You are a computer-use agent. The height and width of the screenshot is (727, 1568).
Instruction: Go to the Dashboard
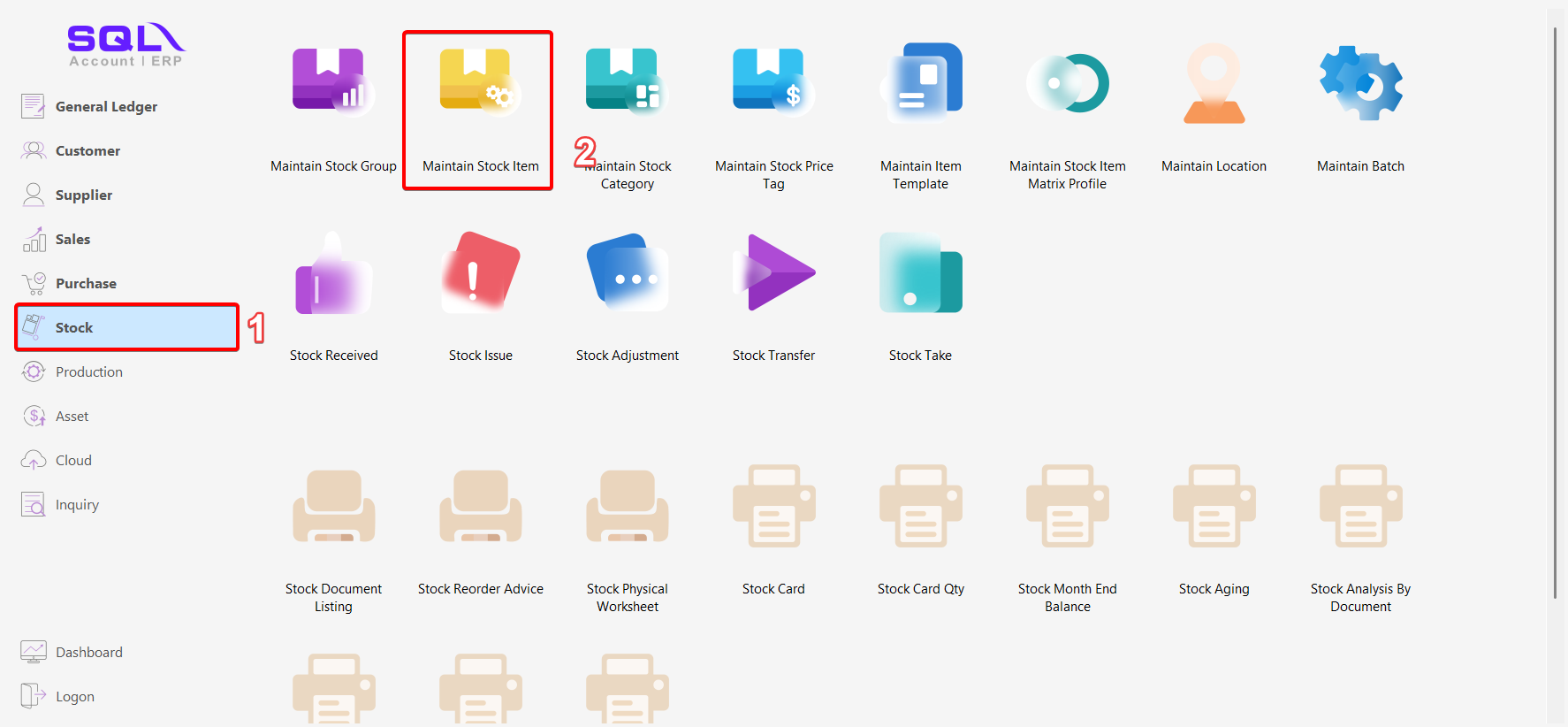tap(88, 652)
